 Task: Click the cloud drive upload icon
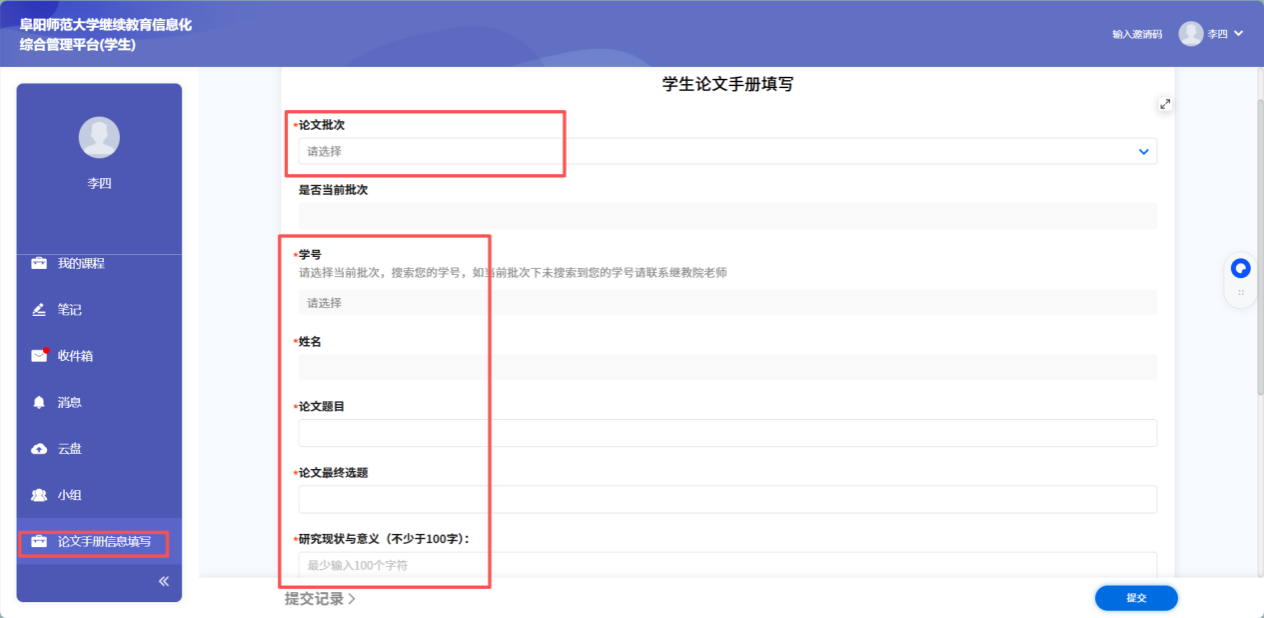39,449
